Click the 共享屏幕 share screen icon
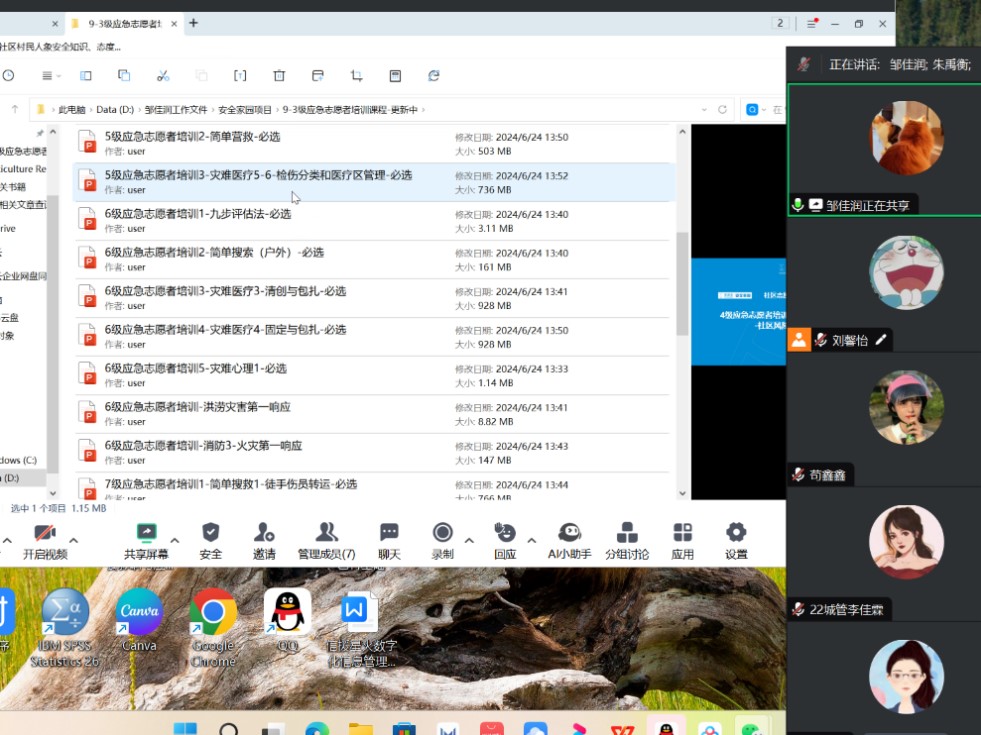This screenshot has width=981, height=735. 146,533
